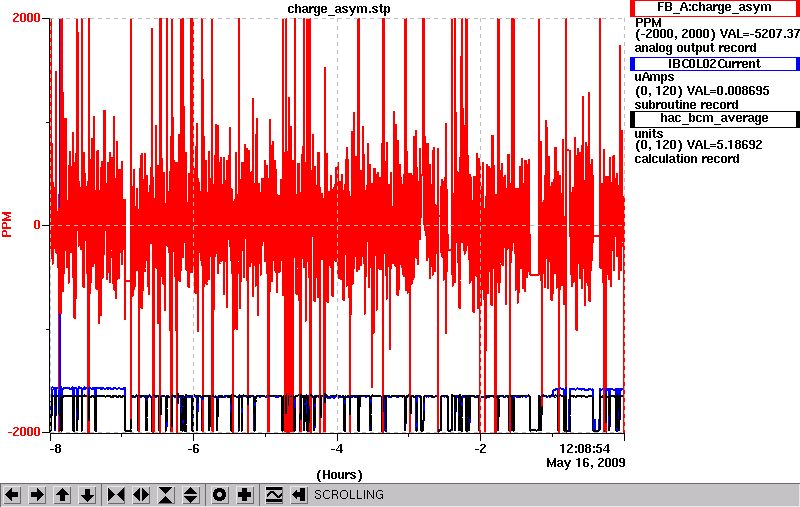Click the -6 hours x-axis tick label
Screen dimensions: 800x507
click(193, 449)
